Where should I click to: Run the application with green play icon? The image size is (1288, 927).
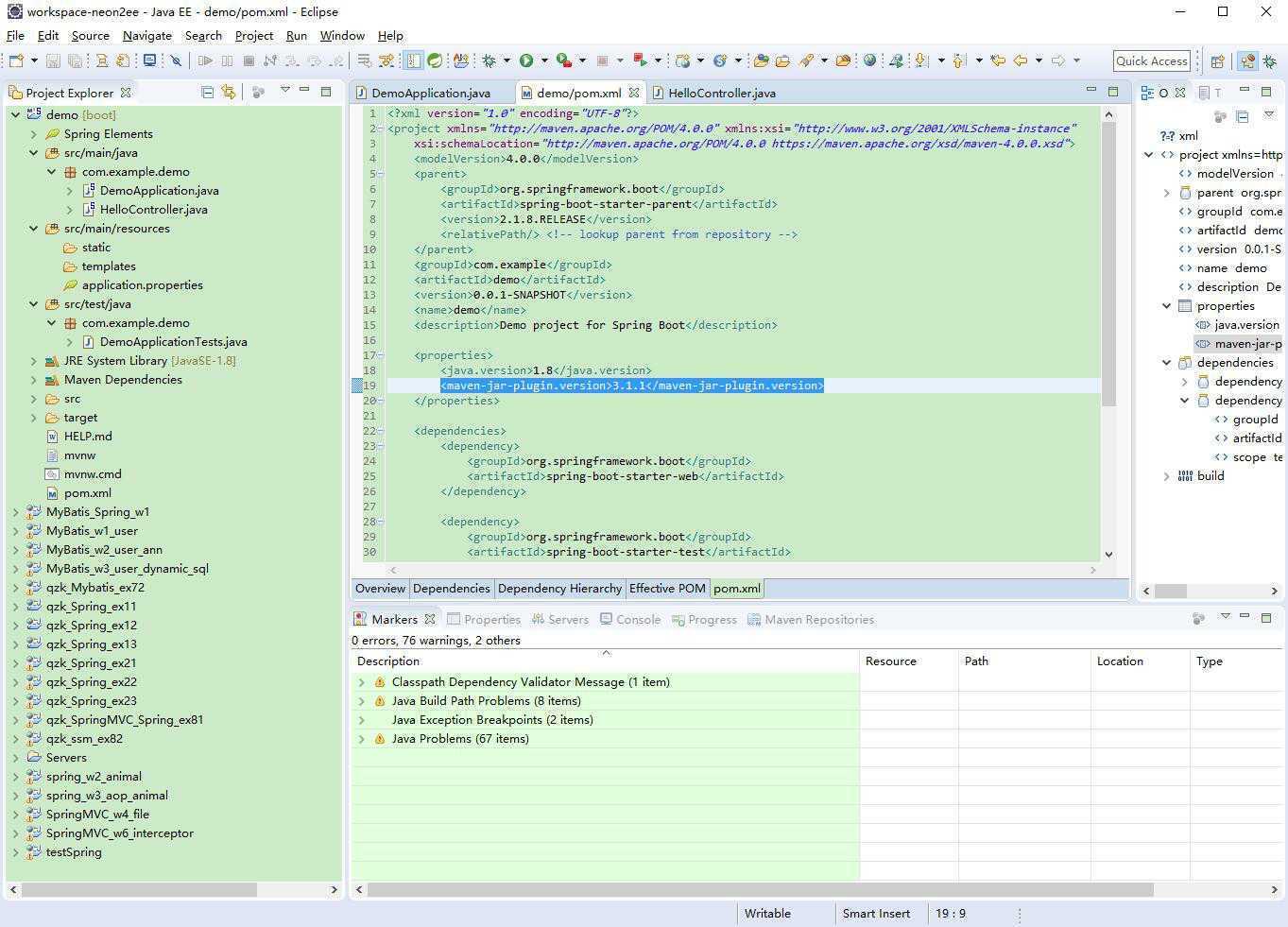tap(525, 60)
